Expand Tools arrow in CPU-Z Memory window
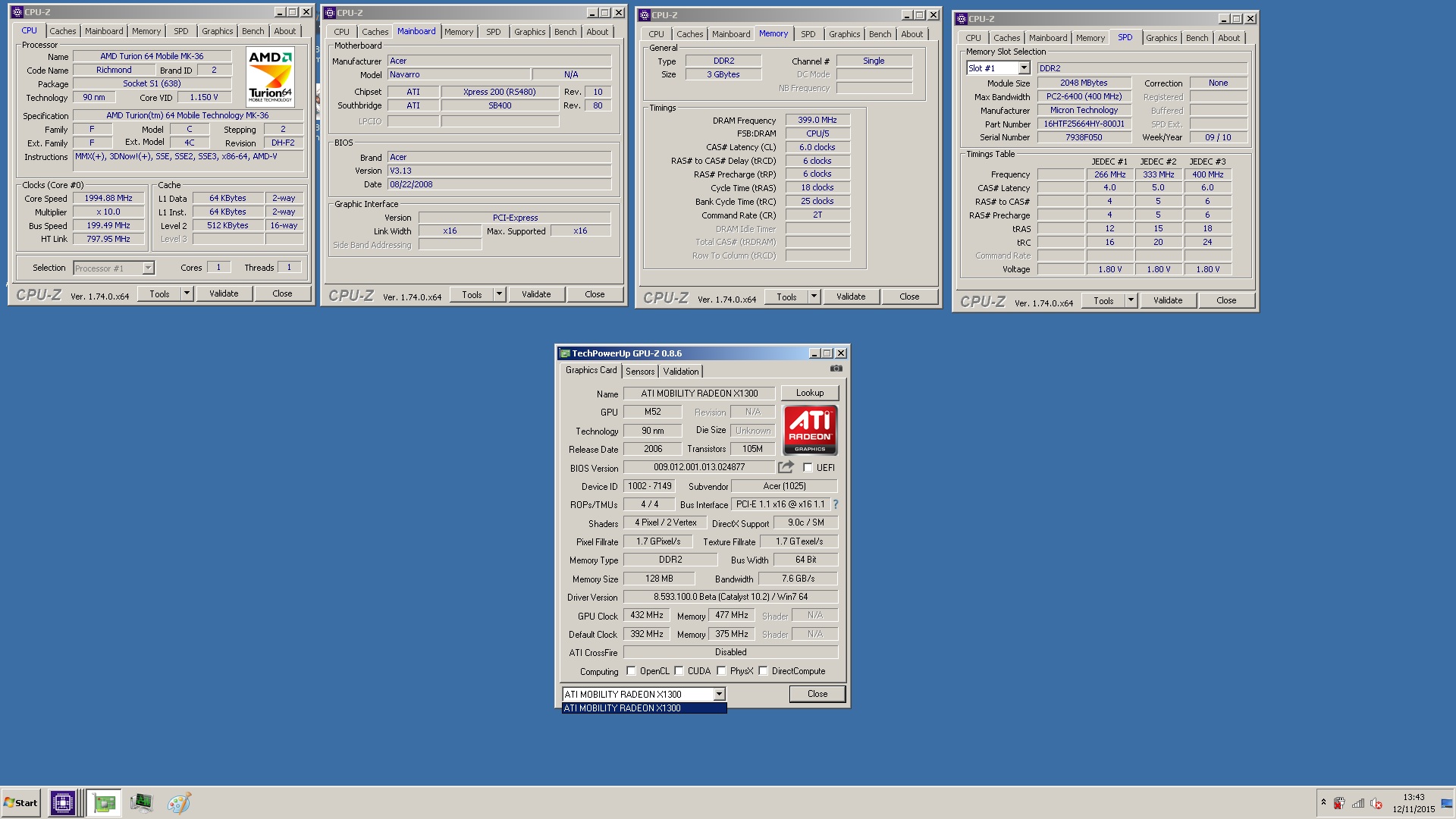Image resolution: width=1456 pixels, height=819 pixels. 814,297
